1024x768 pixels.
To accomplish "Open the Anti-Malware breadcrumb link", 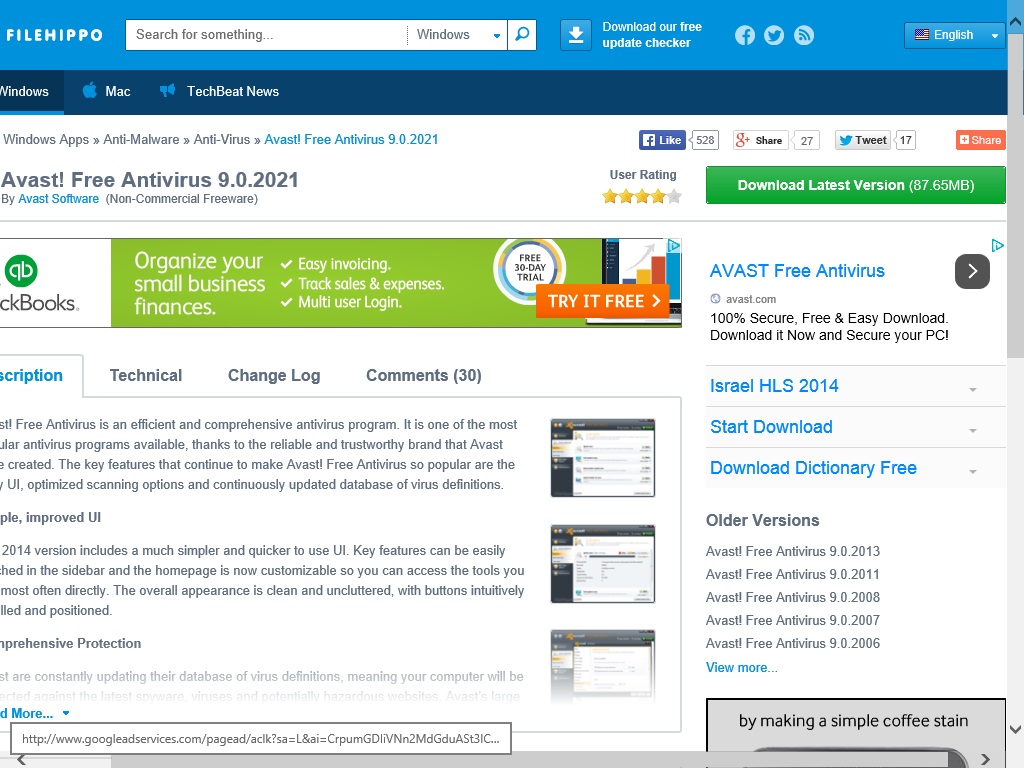I will (x=141, y=139).
